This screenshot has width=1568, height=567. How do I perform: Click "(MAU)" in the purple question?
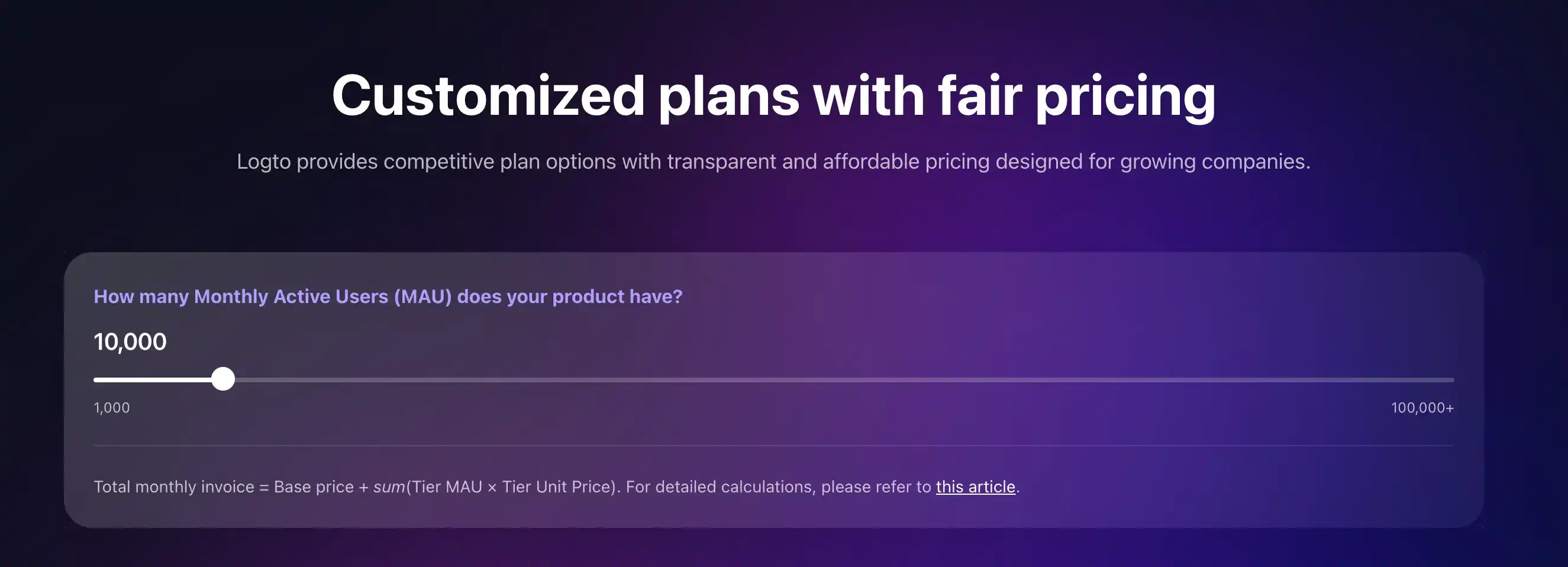(422, 297)
